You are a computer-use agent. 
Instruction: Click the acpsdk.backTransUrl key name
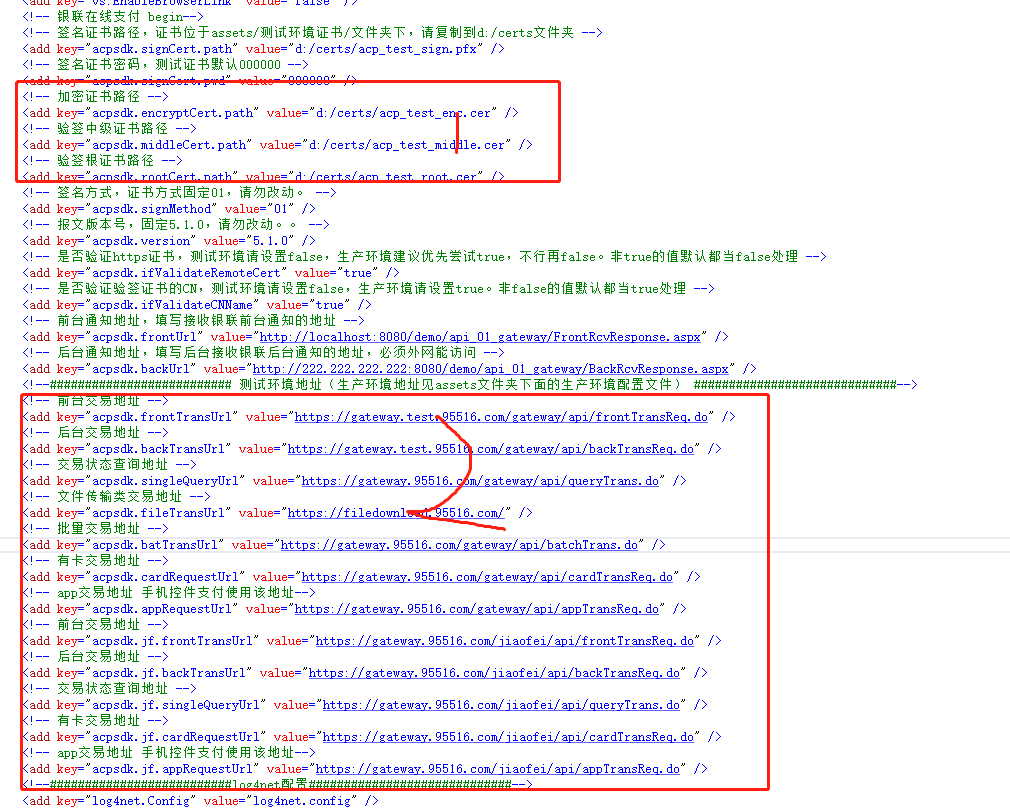coord(159,449)
